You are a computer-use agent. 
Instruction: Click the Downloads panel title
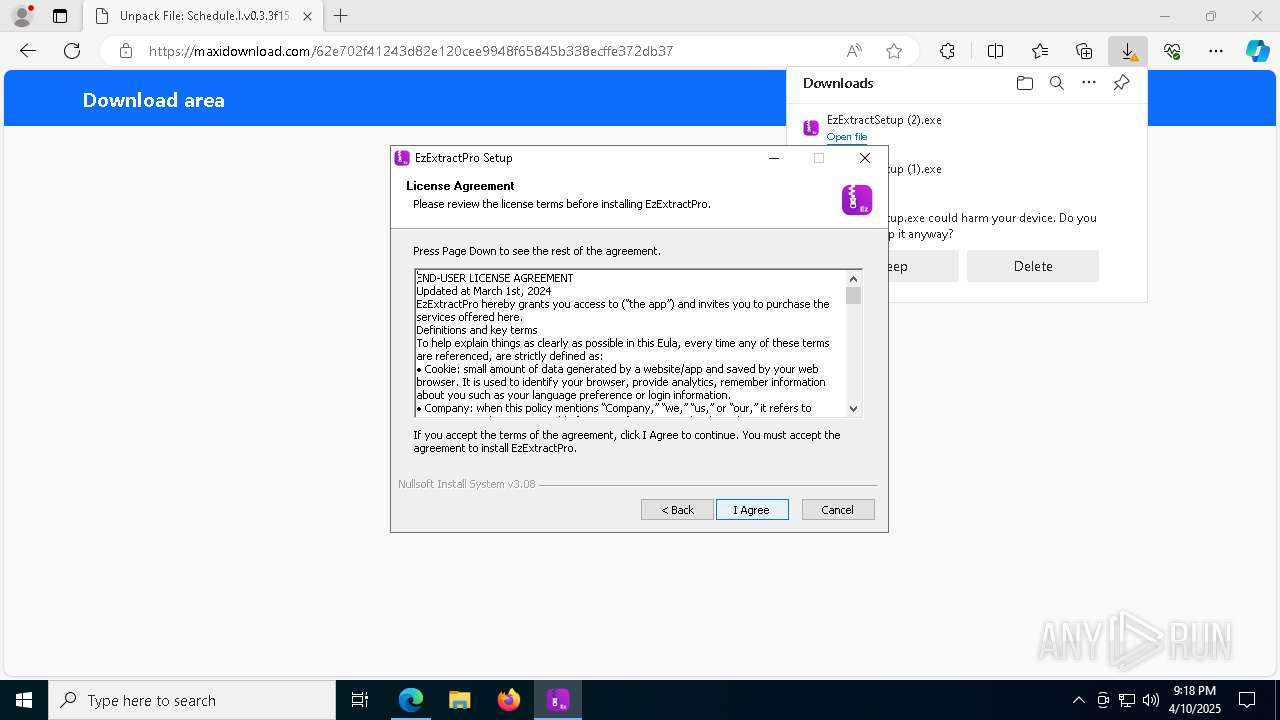[838, 83]
